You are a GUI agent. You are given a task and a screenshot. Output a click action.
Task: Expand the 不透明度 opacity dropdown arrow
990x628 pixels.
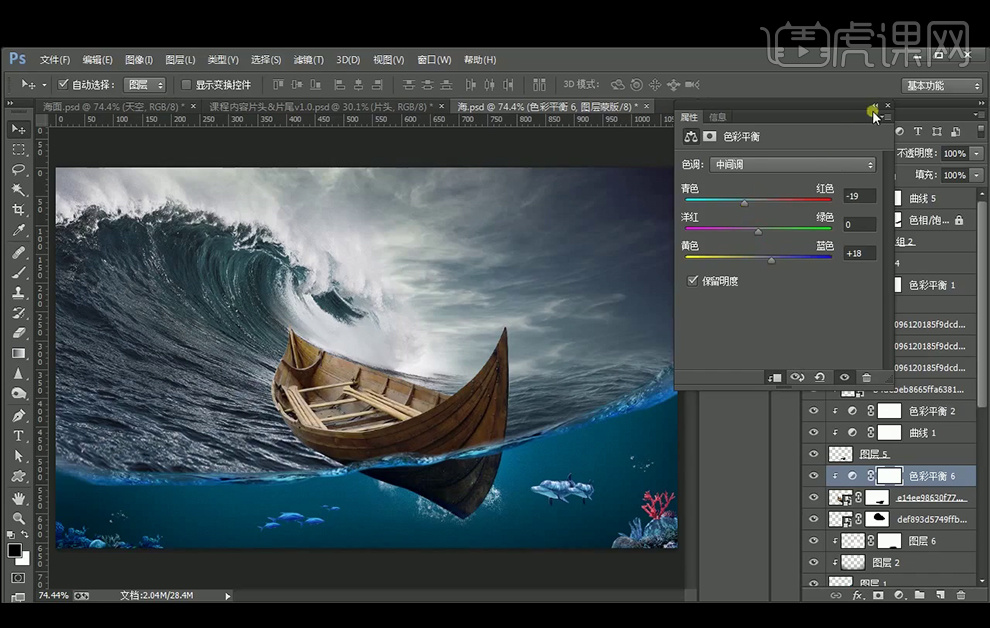point(976,154)
